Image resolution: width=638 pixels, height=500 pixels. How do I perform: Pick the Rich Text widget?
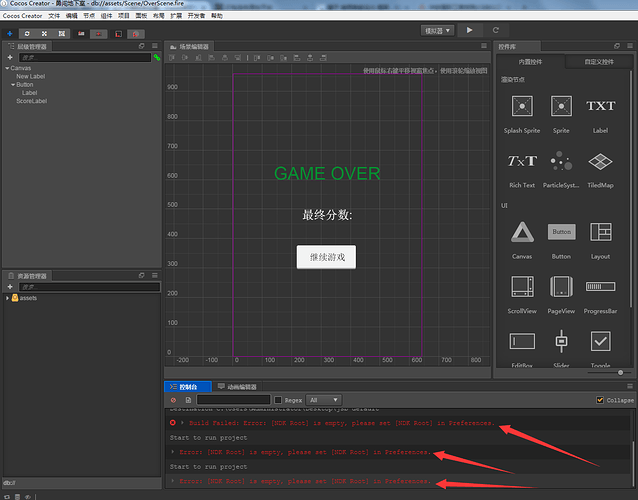point(522,170)
